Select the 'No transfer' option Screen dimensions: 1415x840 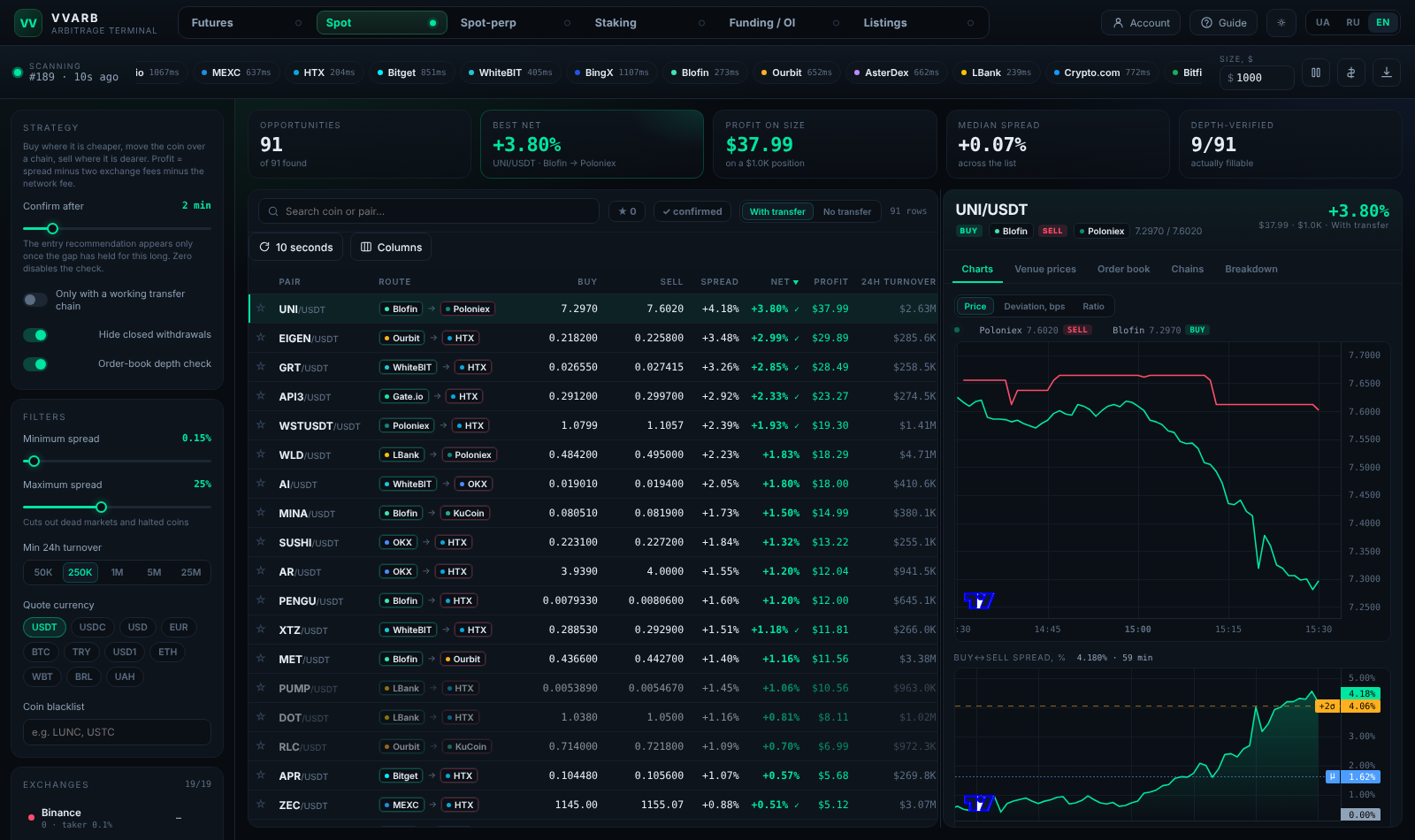click(846, 211)
